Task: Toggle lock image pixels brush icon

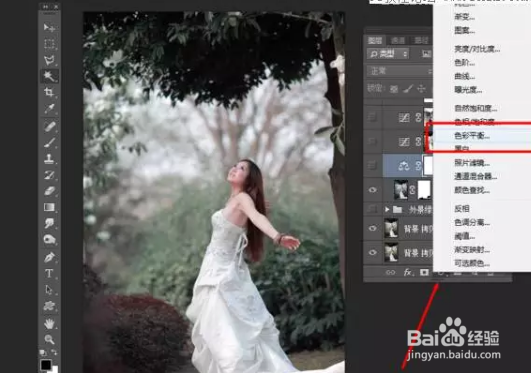Action: tap(408, 89)
